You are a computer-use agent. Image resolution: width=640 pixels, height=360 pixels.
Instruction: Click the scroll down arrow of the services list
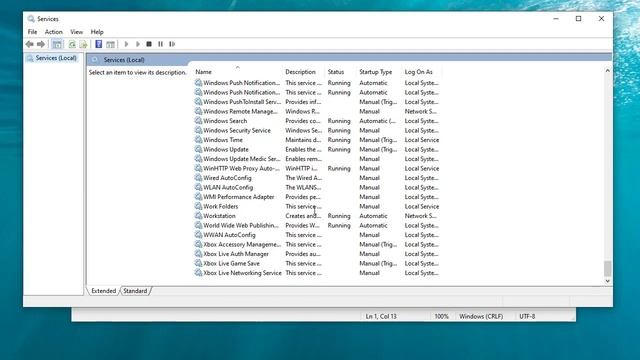click(607, 281)
